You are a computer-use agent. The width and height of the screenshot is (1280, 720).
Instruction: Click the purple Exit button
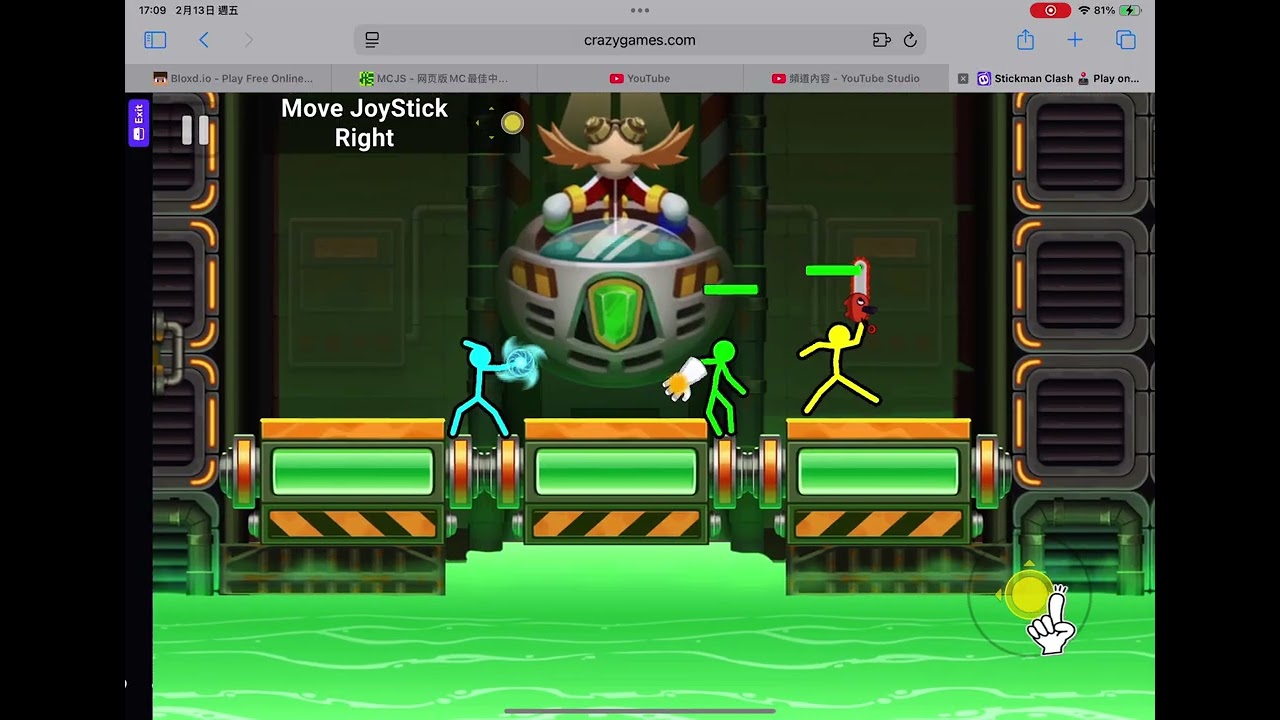point(138,122)
